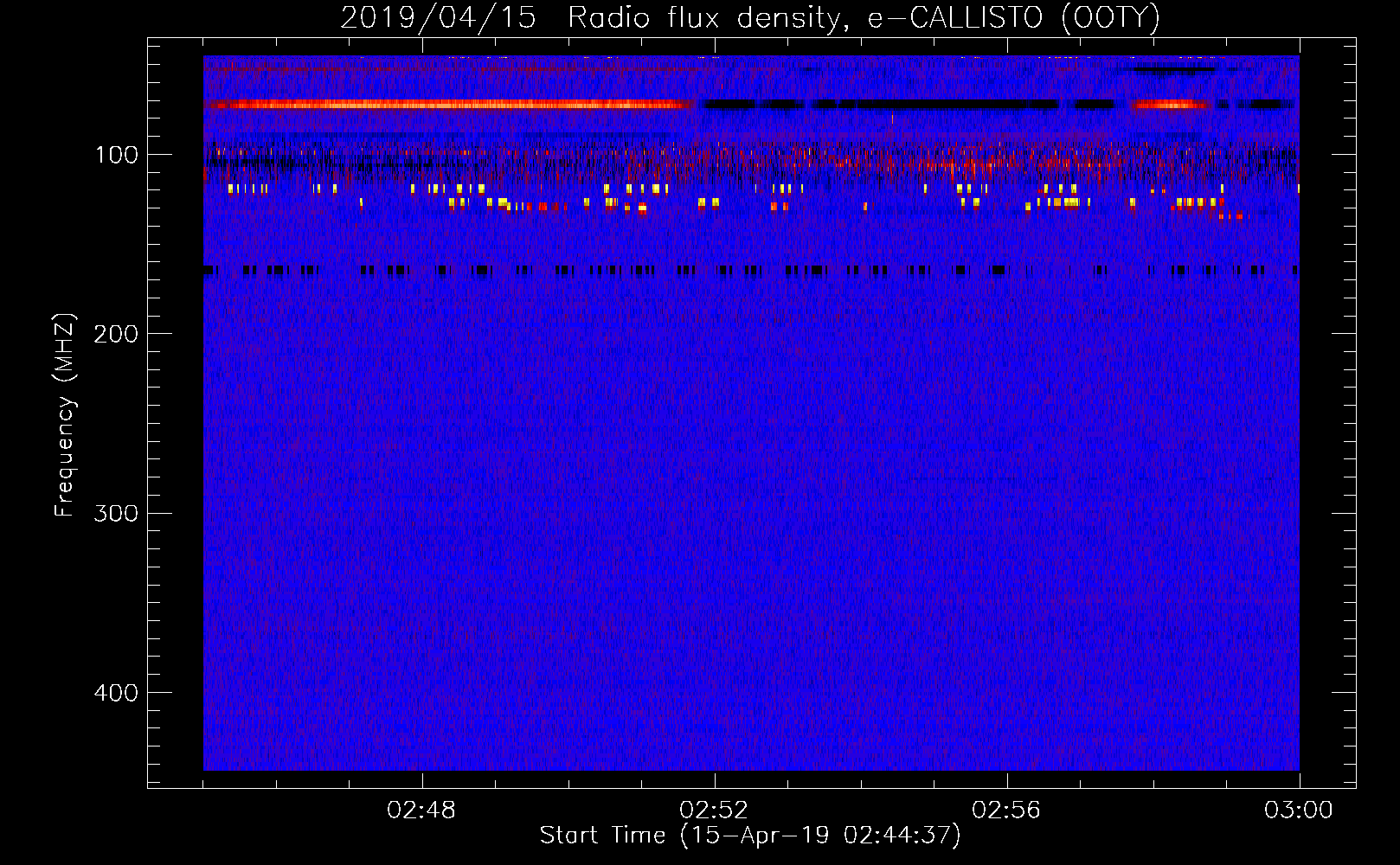Click the 400 frequency tick label
Screen dimensions: 1400x865
[116, 693]
